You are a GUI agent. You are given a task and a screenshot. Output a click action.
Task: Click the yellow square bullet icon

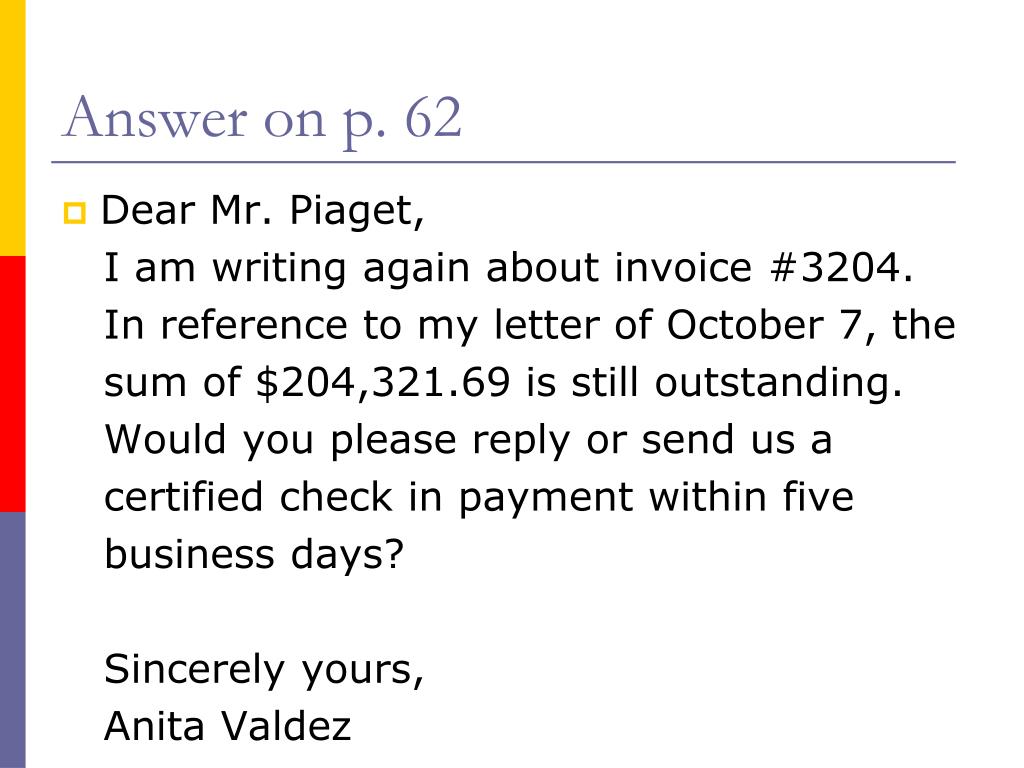[74, 214]
